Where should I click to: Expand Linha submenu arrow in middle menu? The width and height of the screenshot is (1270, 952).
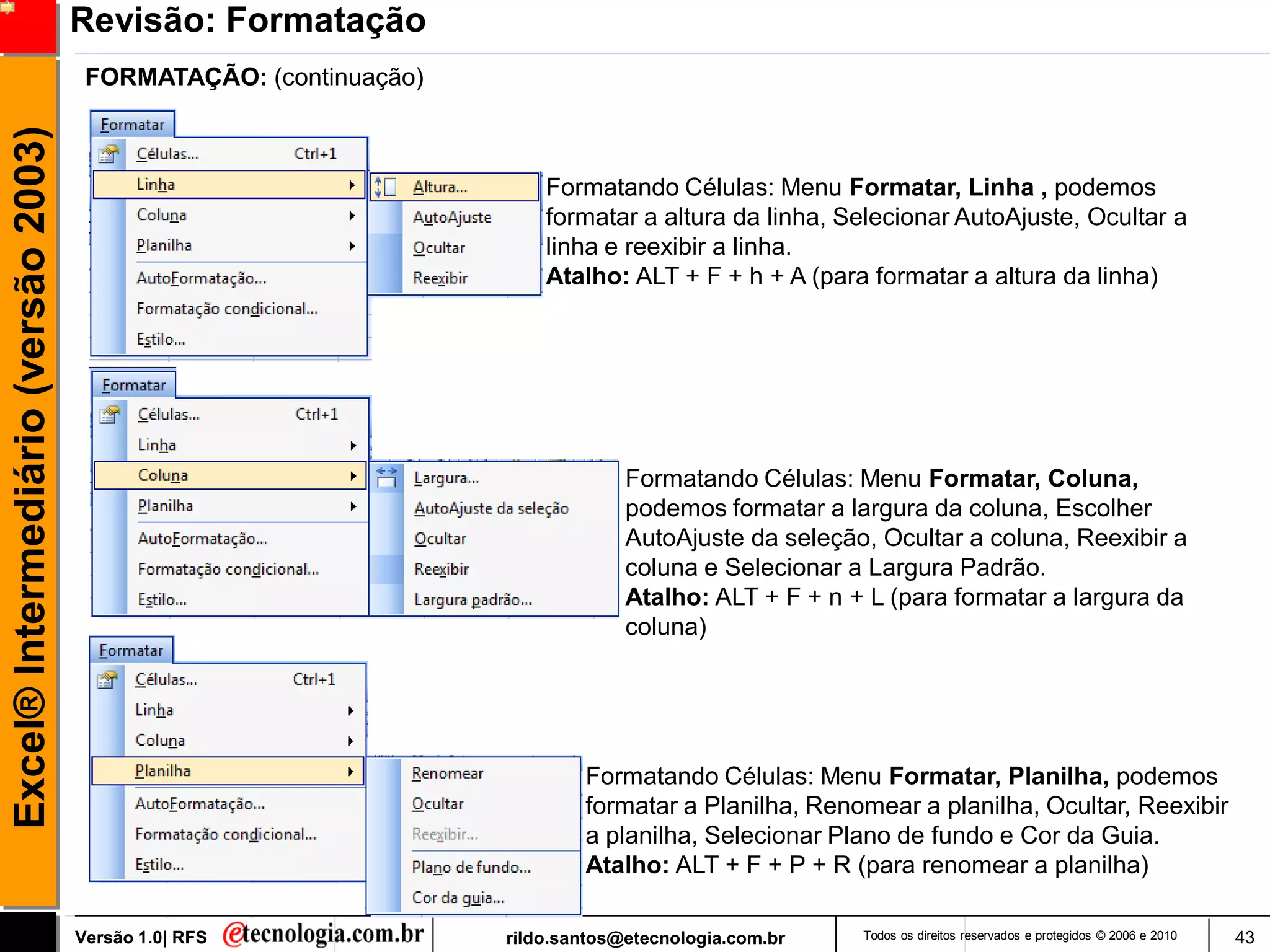coord(353,445)
